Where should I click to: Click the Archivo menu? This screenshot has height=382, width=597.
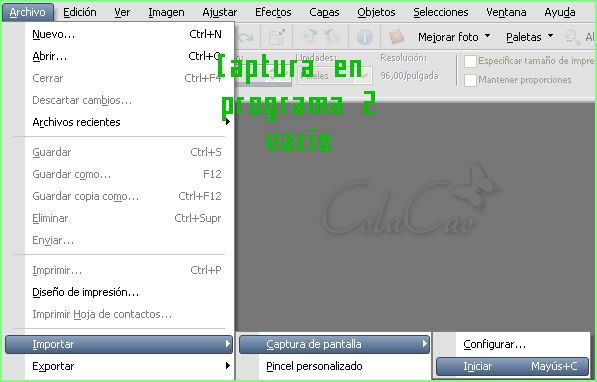(28, 12)
